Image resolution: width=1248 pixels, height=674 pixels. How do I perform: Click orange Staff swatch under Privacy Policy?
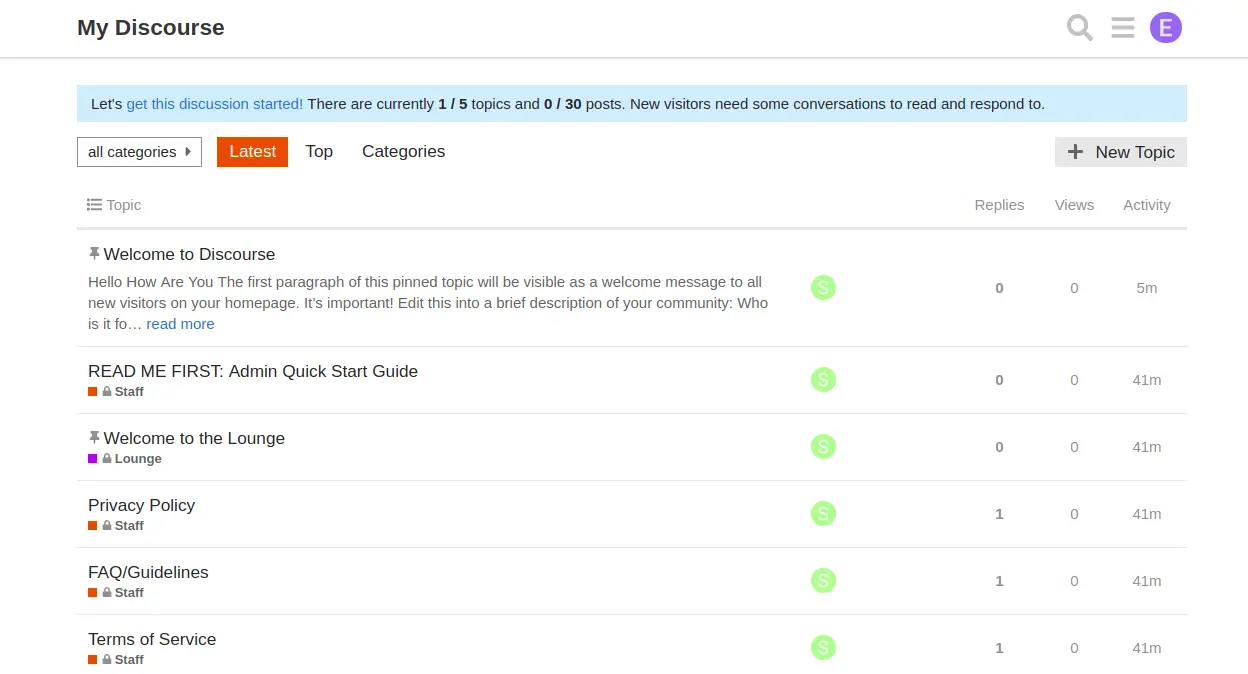point(93,526)
